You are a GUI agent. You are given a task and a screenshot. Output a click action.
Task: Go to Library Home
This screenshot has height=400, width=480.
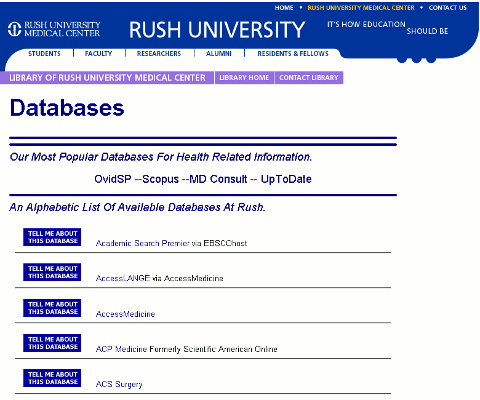click(244, 78)
